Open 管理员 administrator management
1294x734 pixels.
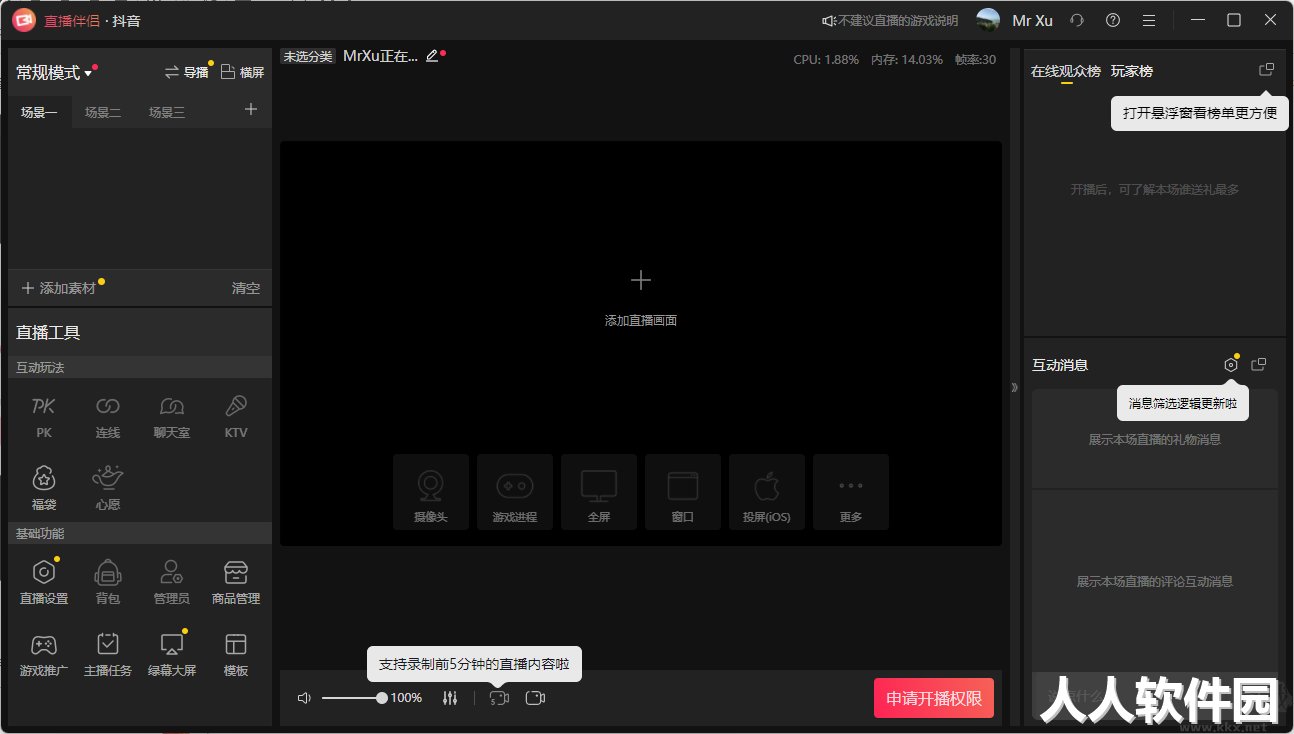172,582
